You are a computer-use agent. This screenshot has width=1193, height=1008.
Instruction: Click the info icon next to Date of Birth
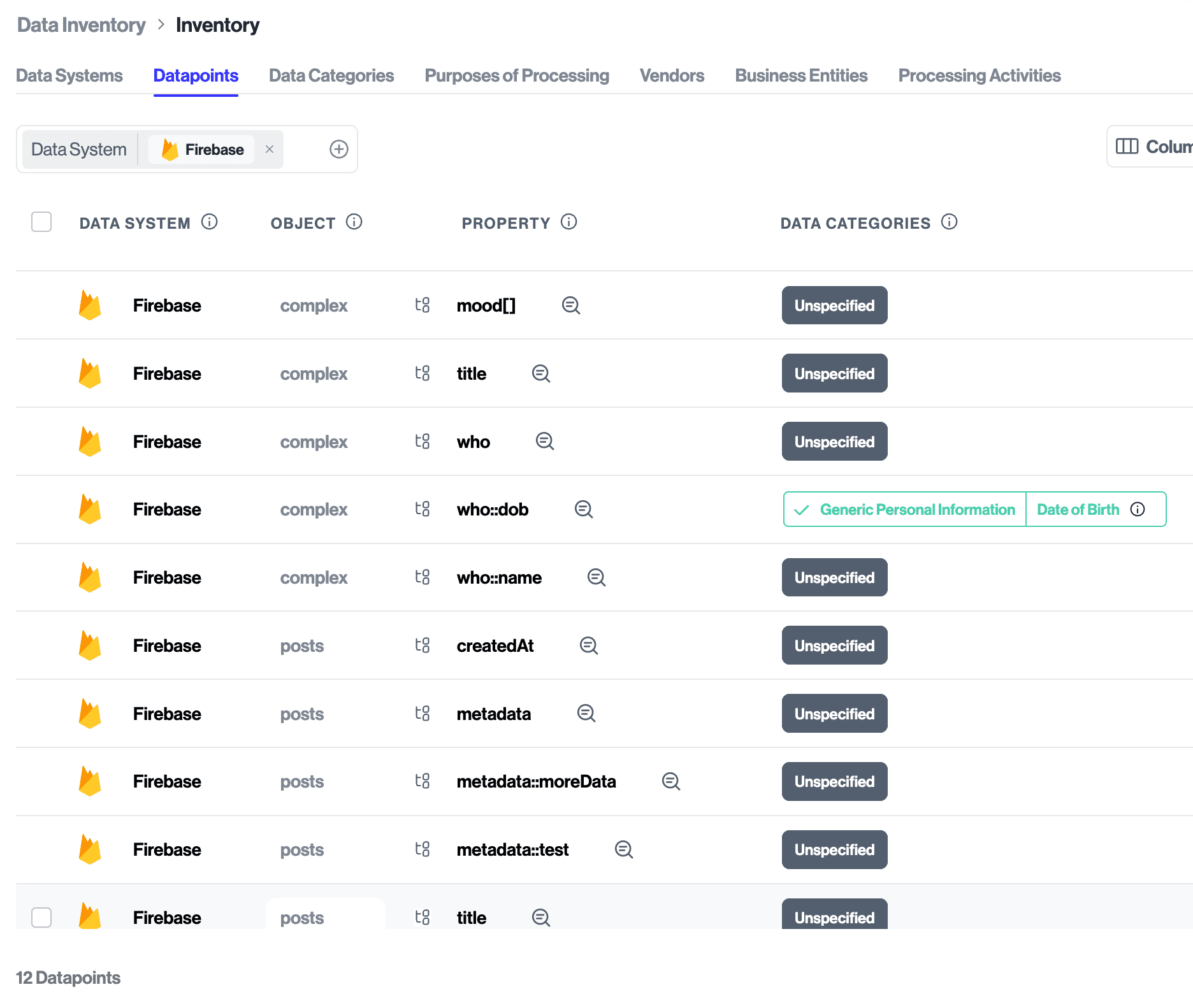coord(1138,509)
